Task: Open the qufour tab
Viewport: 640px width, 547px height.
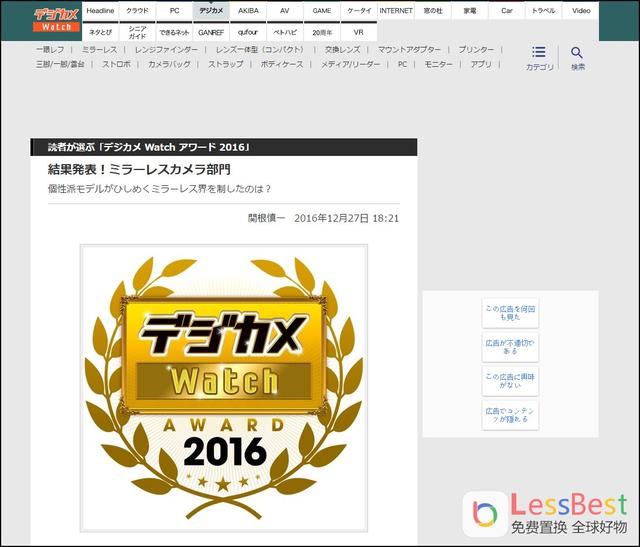Action: 248,32
